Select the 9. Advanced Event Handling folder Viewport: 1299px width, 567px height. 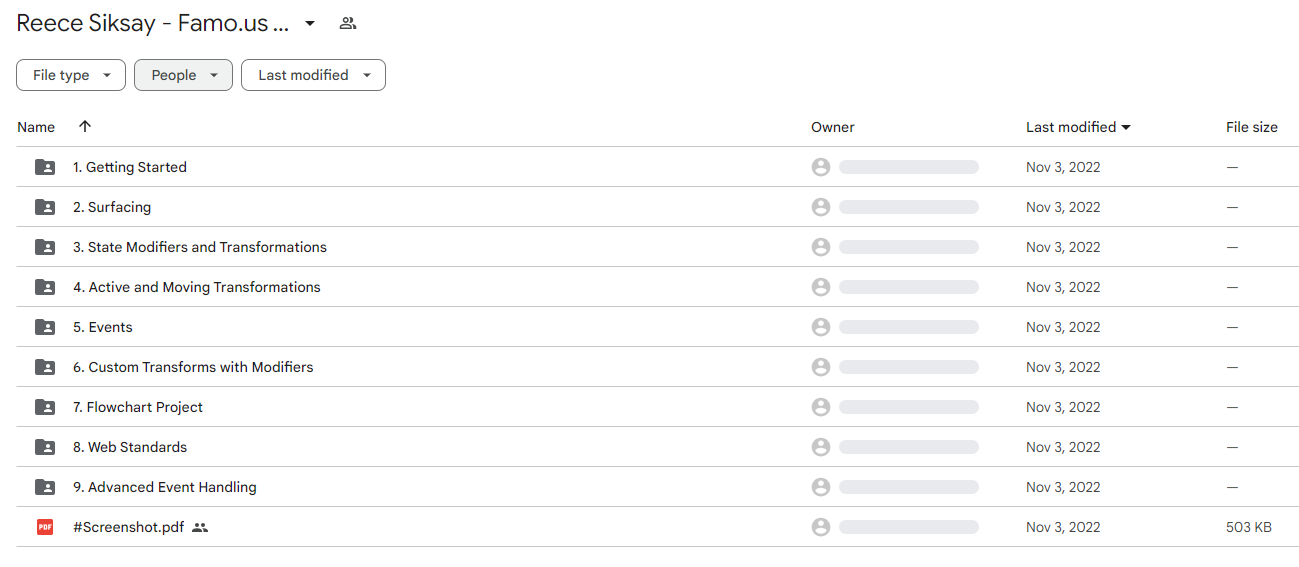point(657,487)
